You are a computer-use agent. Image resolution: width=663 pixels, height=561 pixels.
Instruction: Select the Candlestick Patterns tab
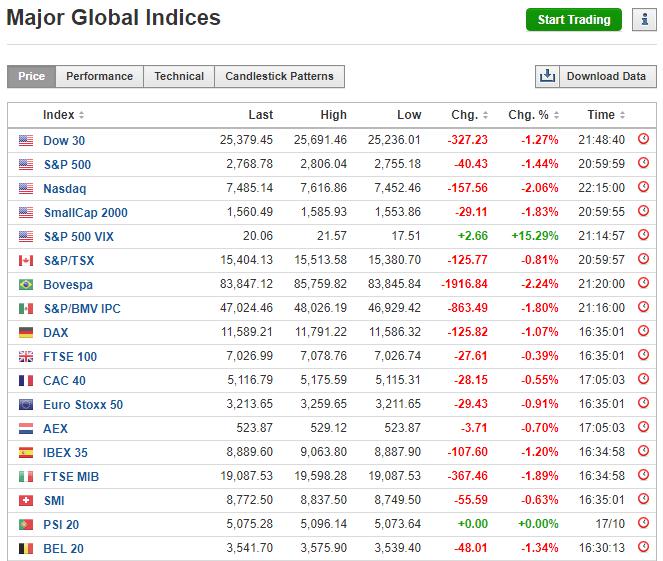coord(279,76)
